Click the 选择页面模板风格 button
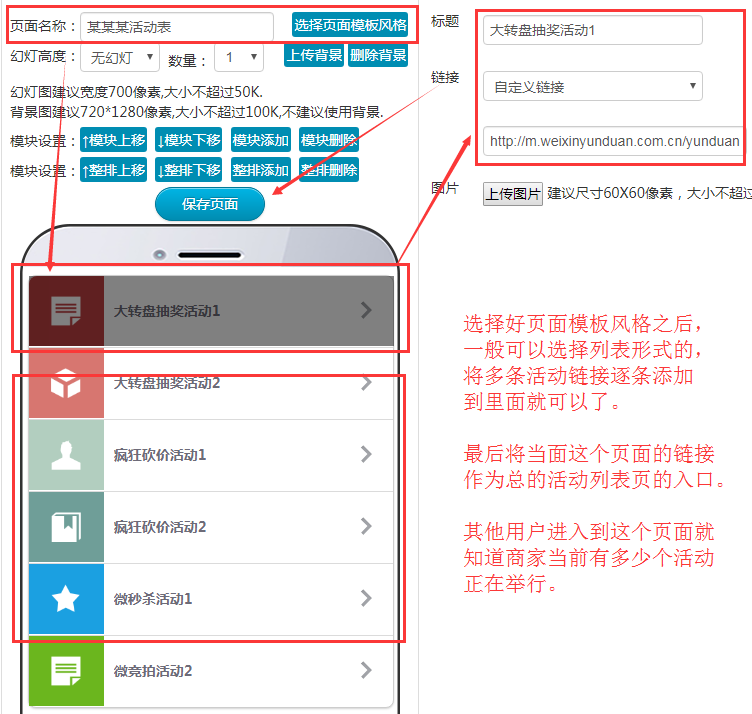Screen dimensions: 752x714 350,25
